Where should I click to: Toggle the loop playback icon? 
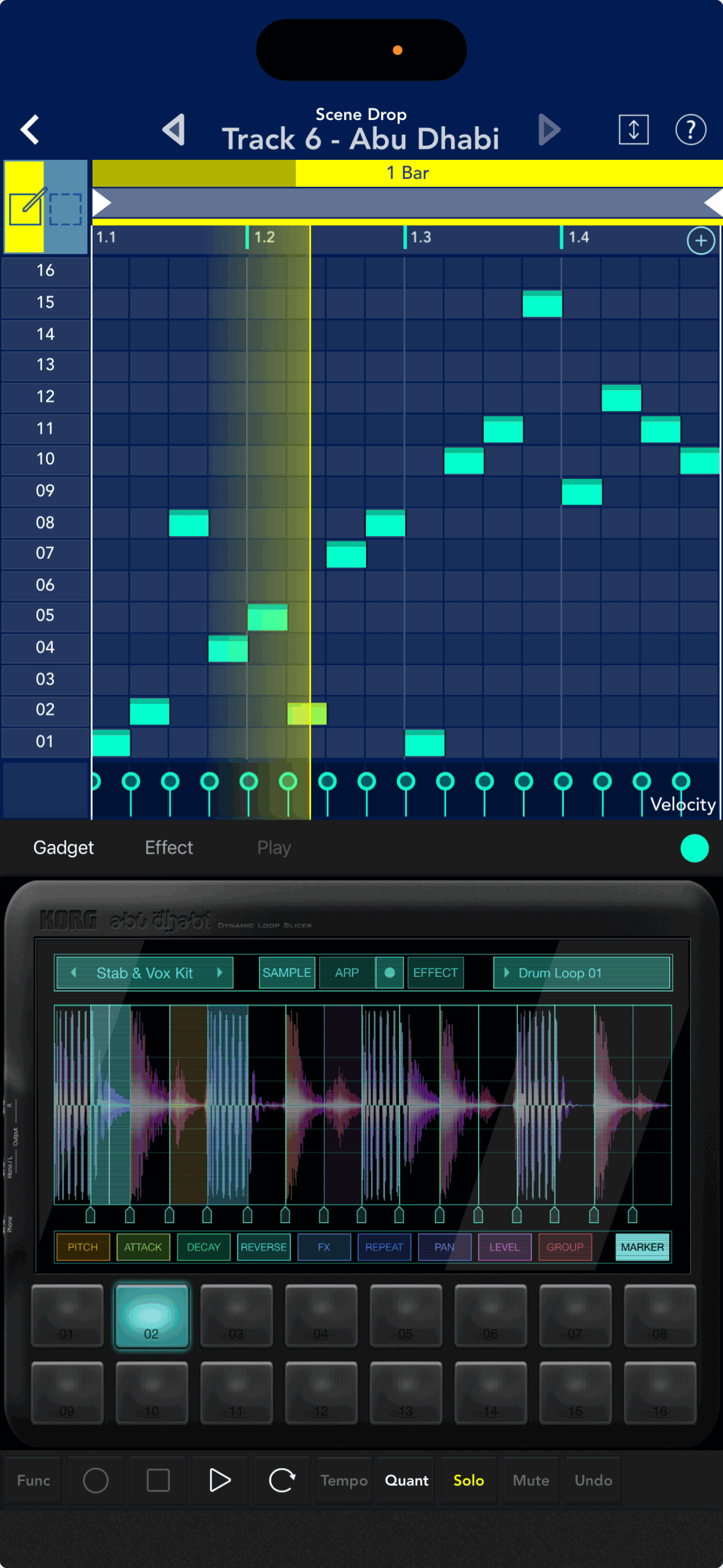(x=282, y=1480)
